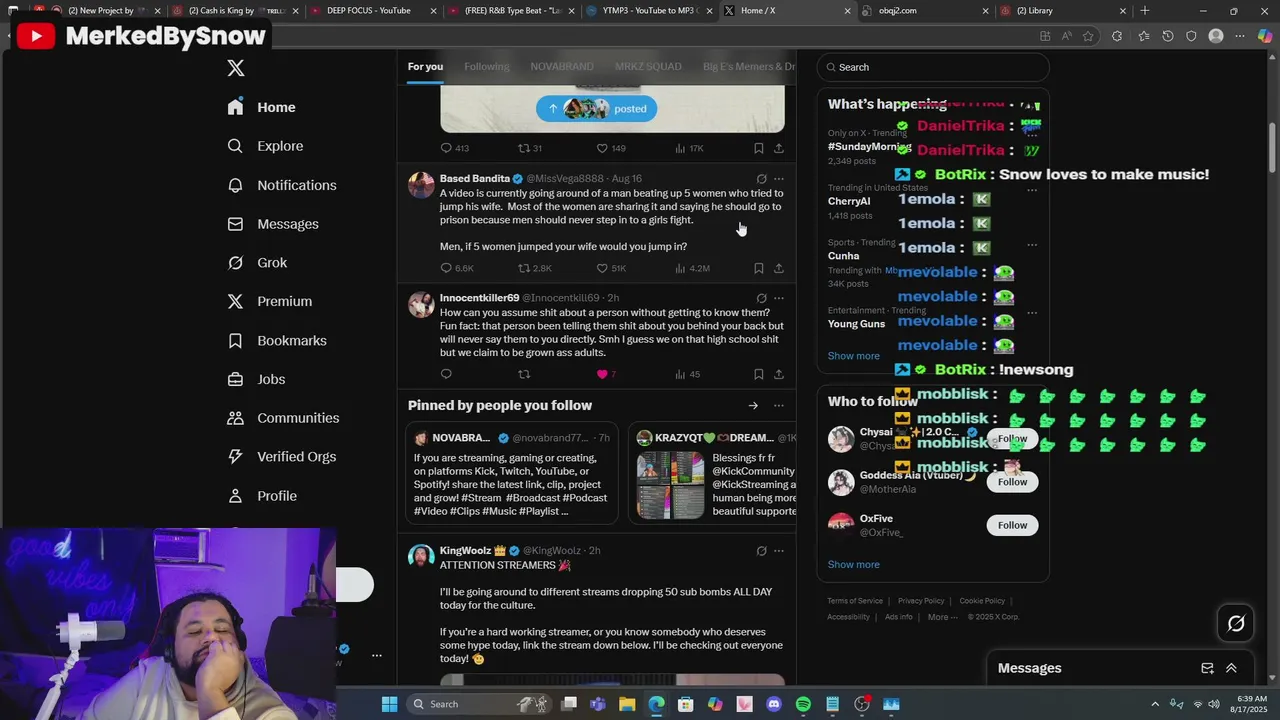This screenshot has height=720, width=1280.
Task: Open Verified Orgs in sidebar
Action: (x=281, y=456)
